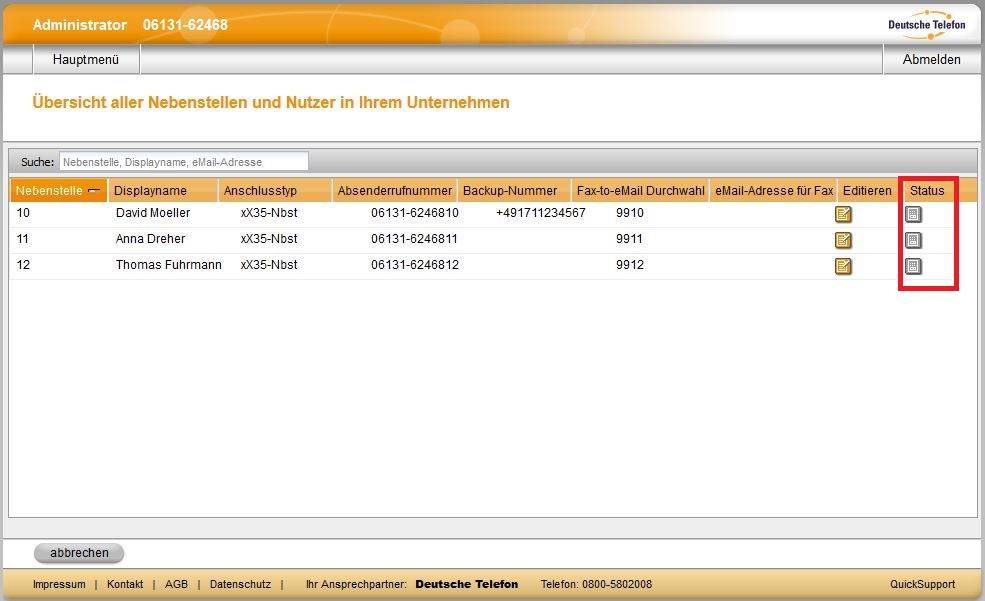Viewport: 985px width, 601px height.
Task: Click the edit icon for Thomas Fuhrmann
Action: [843, 266]
